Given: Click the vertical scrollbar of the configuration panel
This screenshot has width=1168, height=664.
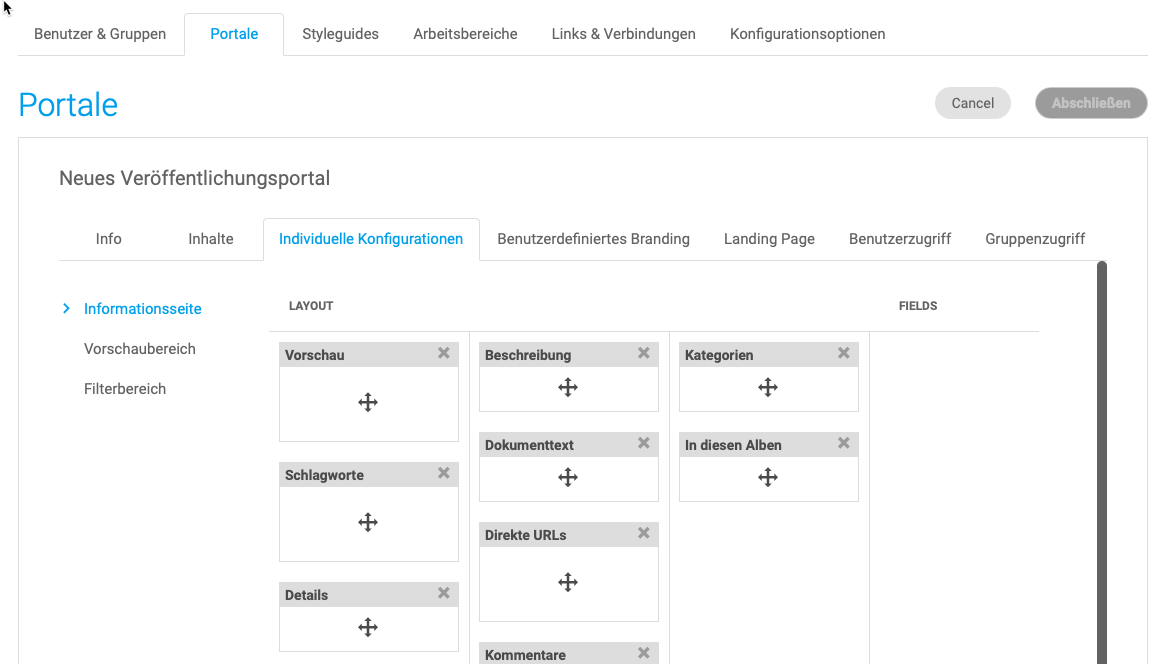Looking at the screenshot, I should click(1102, 462).
